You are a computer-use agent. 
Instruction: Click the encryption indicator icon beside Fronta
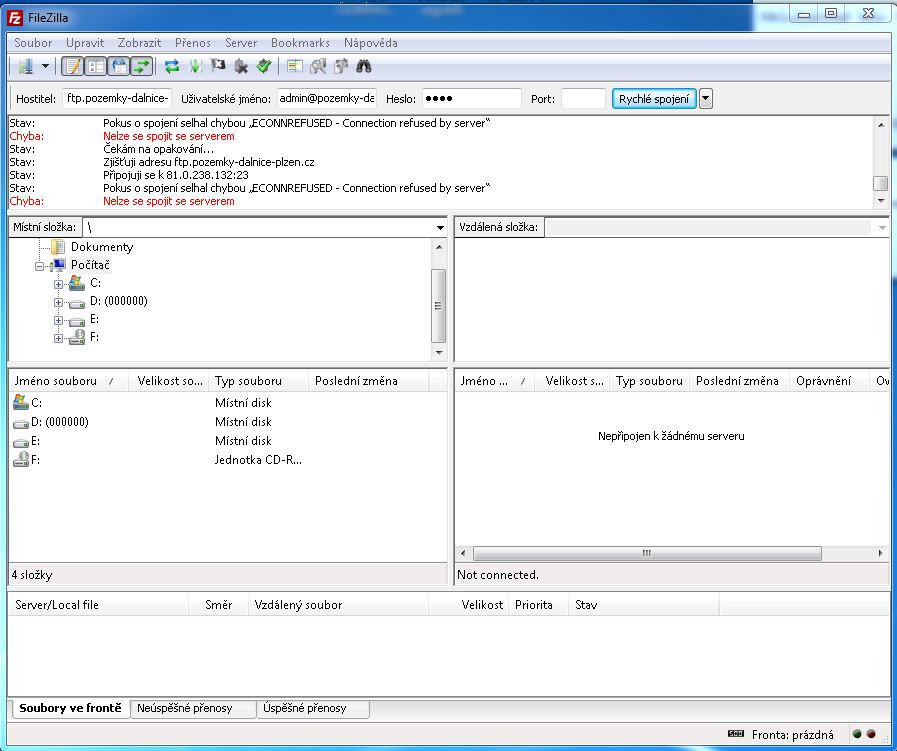[736, 734]
